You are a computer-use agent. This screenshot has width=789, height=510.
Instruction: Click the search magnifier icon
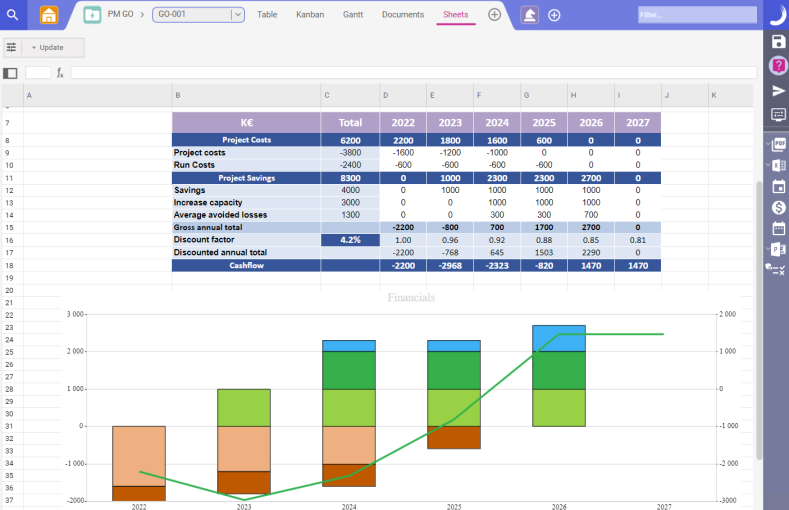click(x=12, y=15)
